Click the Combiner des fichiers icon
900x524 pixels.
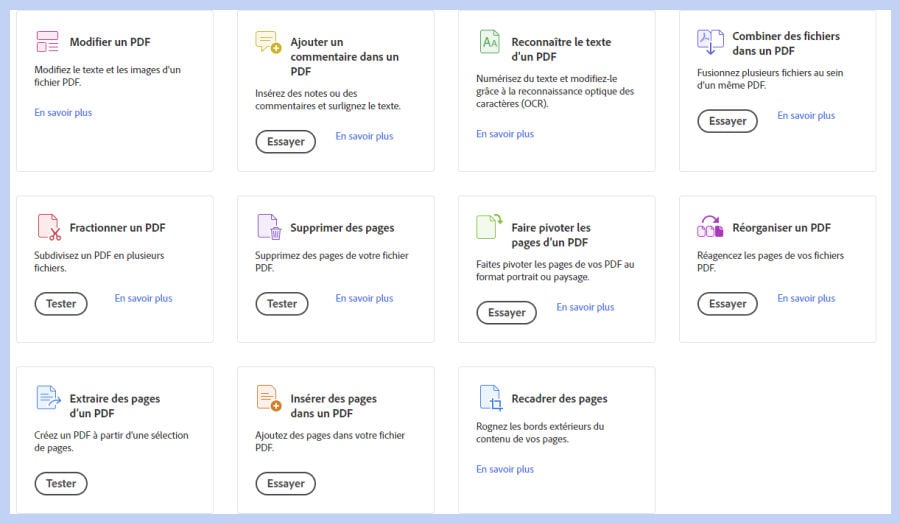[x=710, y=42]
